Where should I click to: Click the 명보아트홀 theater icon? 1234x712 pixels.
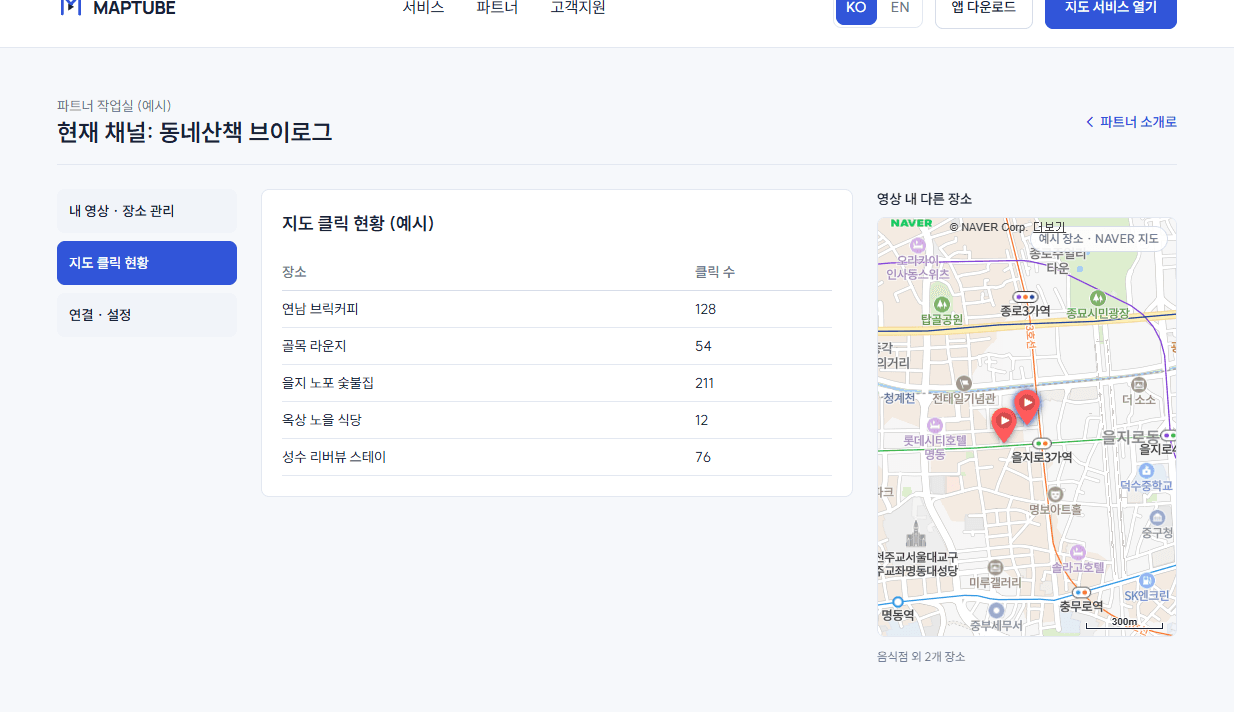coord(1055,494)
